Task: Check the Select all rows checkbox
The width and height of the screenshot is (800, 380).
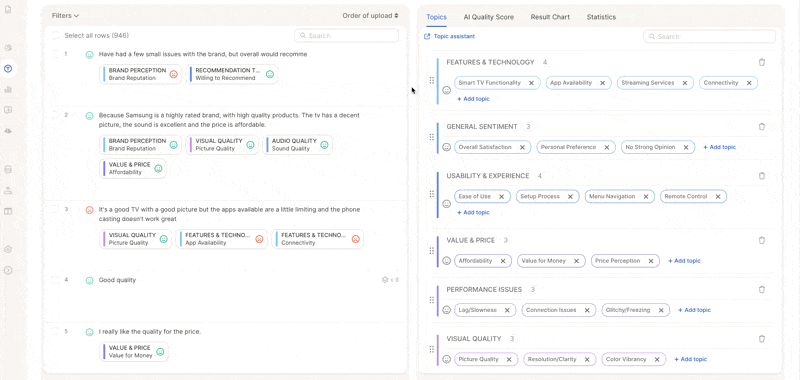Action: [56, 36]
